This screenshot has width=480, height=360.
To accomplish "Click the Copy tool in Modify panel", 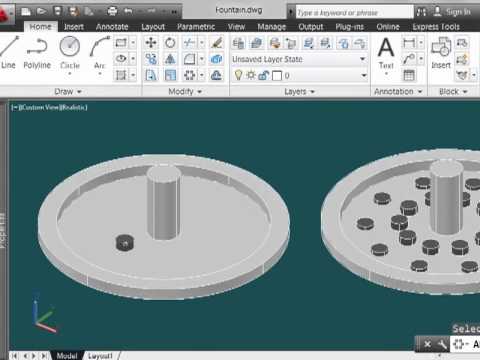I will point(151,59).
